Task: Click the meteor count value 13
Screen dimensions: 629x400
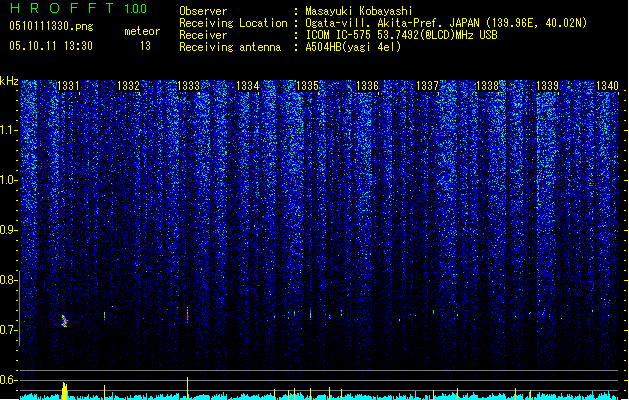Action: click(x=145, y=46)
